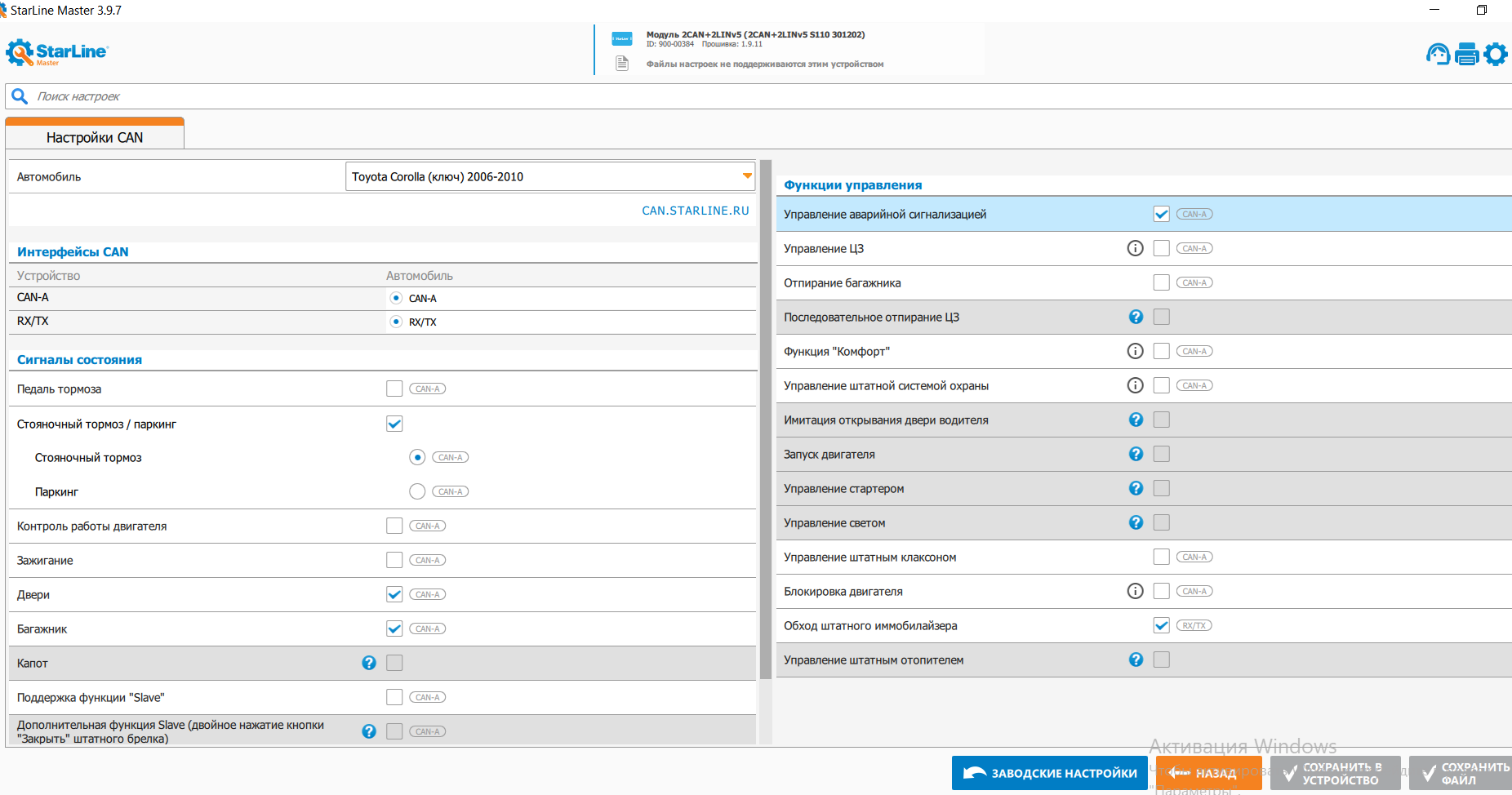Screen dimensions: 1512x795
Task: Focus the Поиск настроек search field
Action: (759, 96)
